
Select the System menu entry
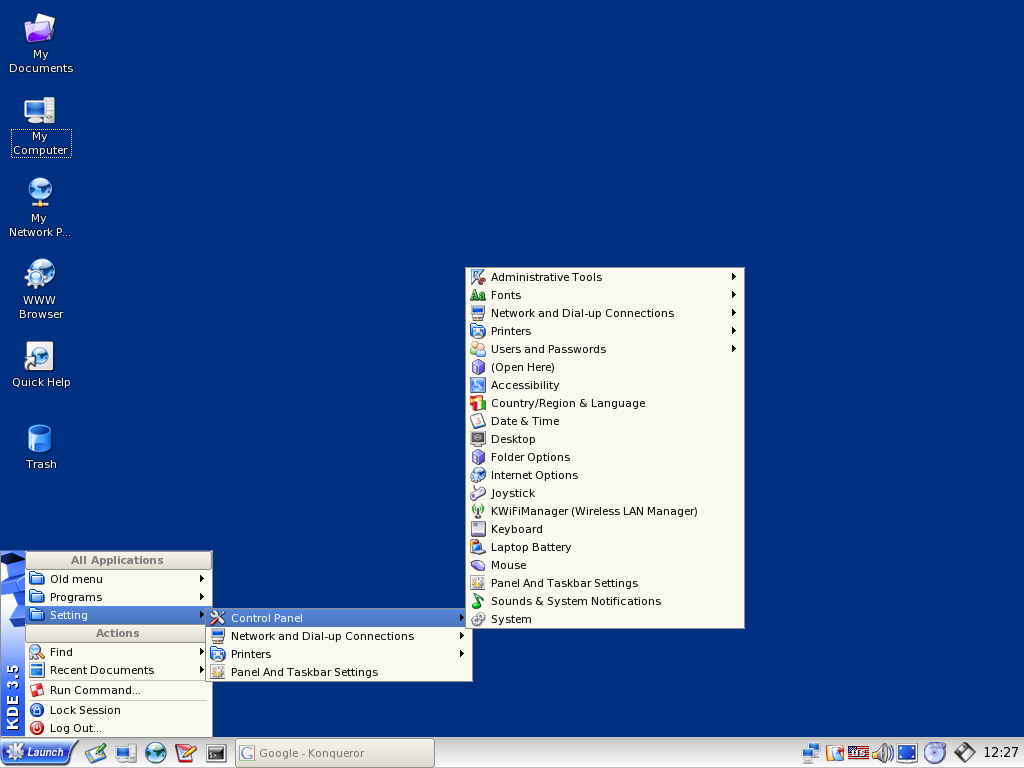click(x=605, y=619)
